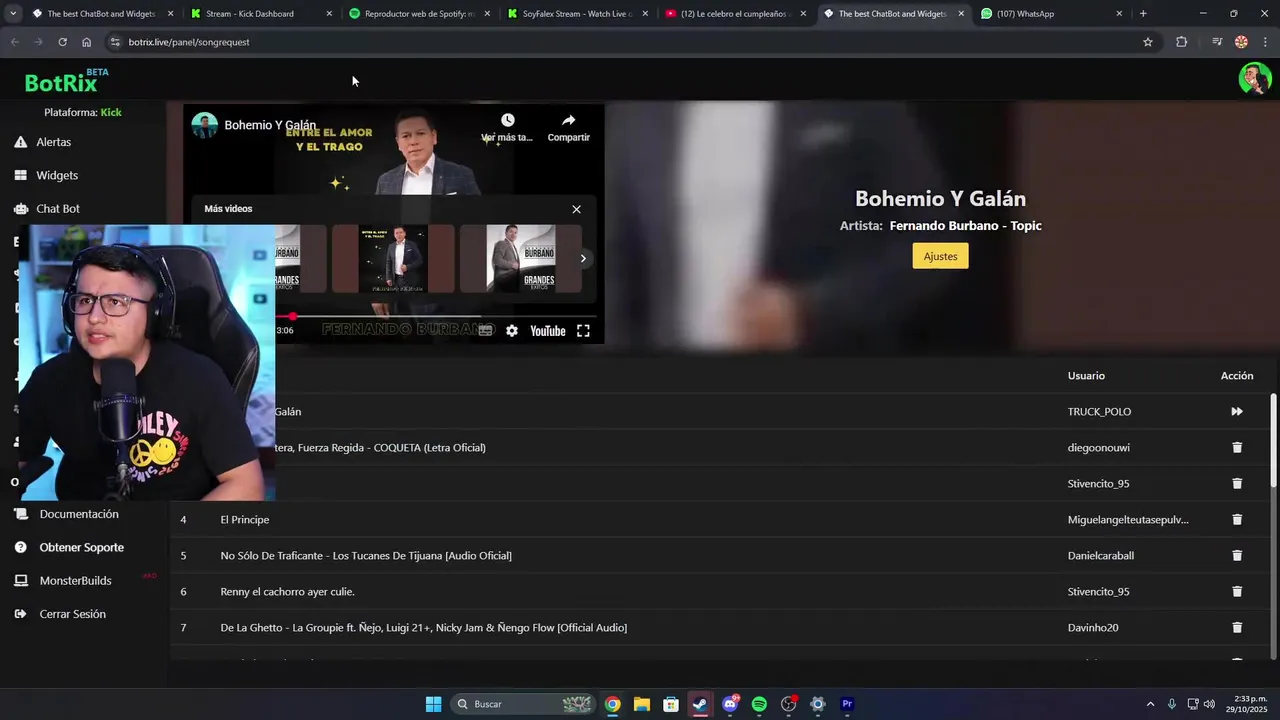Viewport: 1280px width, 720px height.
Task: Delete El Principe song from queue
Action: tap(1237, 519)
